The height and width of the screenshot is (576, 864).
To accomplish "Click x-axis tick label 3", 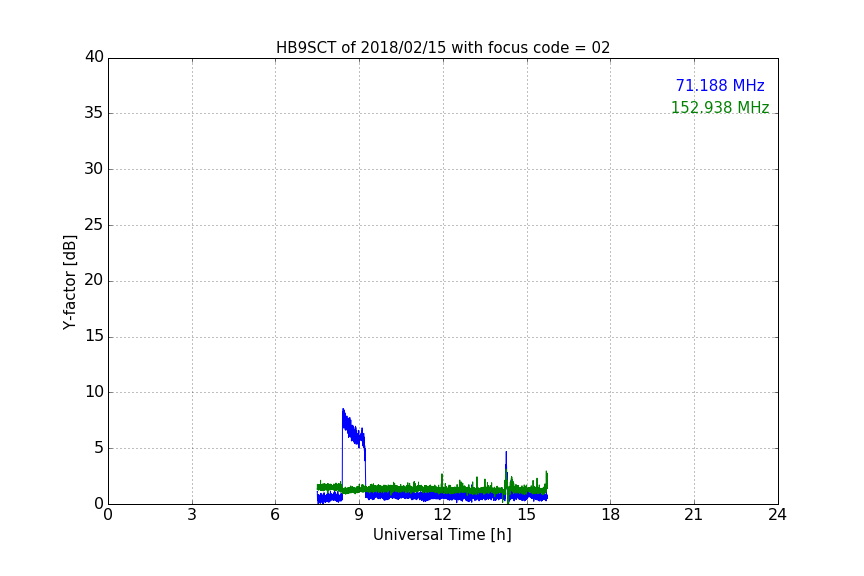I will (192, 515).
